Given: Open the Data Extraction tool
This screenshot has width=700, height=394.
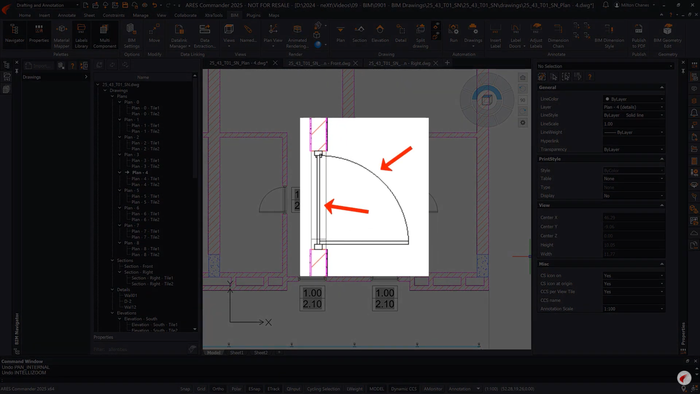Looking at the screenshot, I should tap(204, 35).
